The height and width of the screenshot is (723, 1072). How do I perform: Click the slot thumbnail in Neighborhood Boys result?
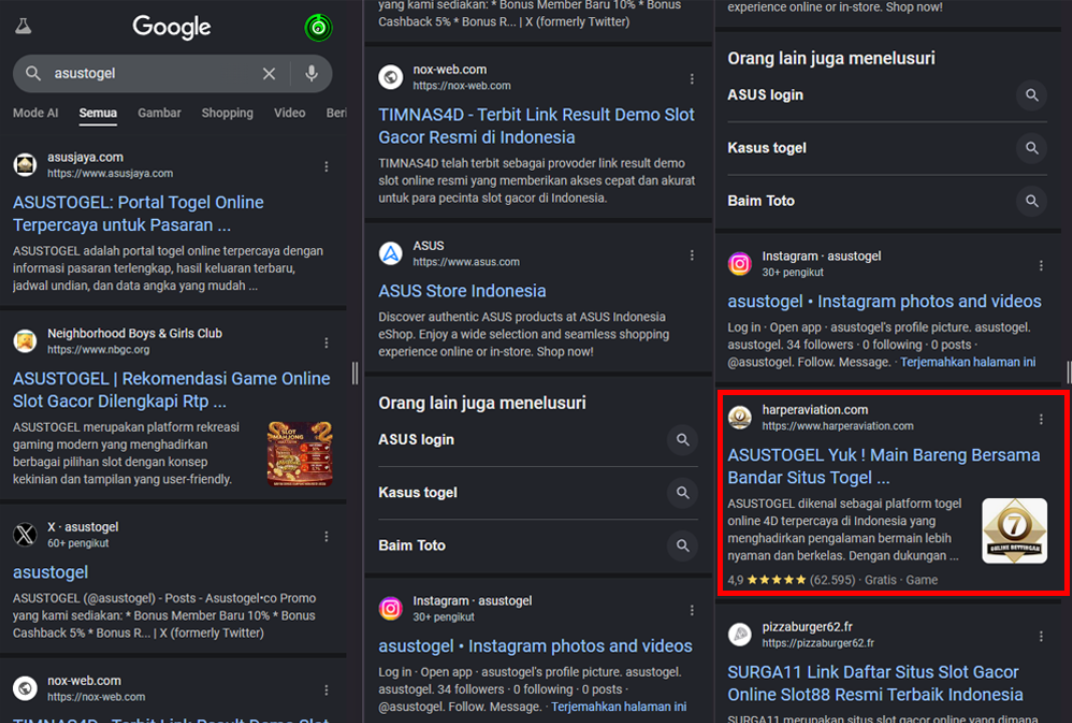pyautogui.click(x=299, y=454)
